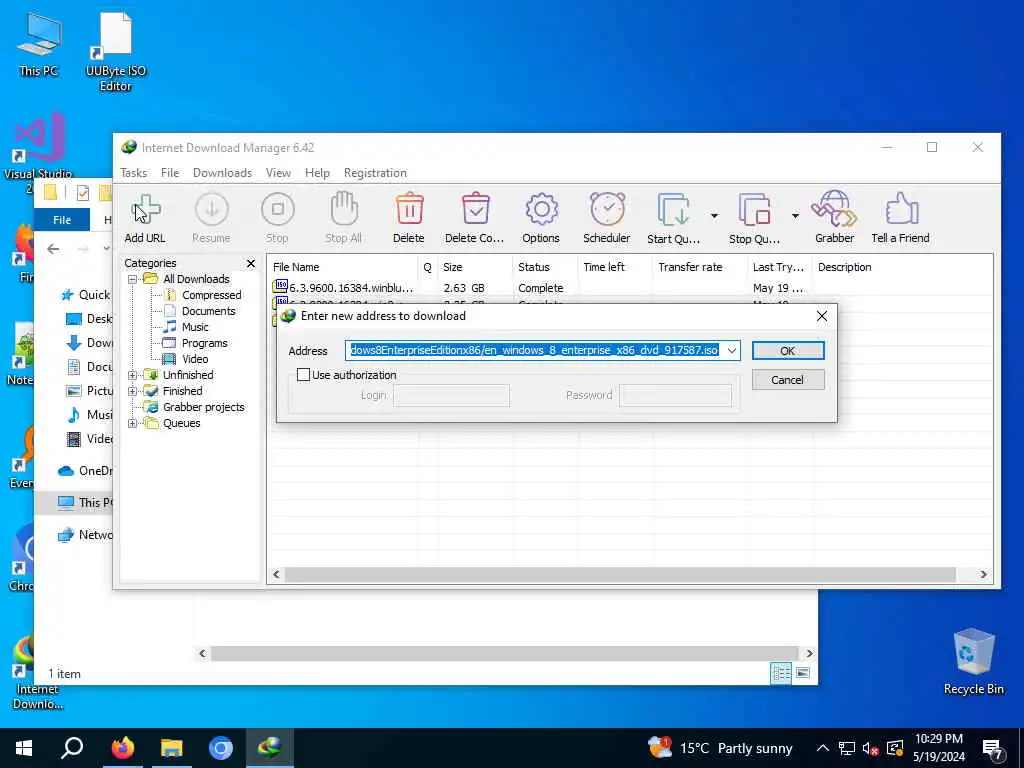The image size is (1024, 768).
Task: Click the Stop All hand icon
Action: point(344,210)
